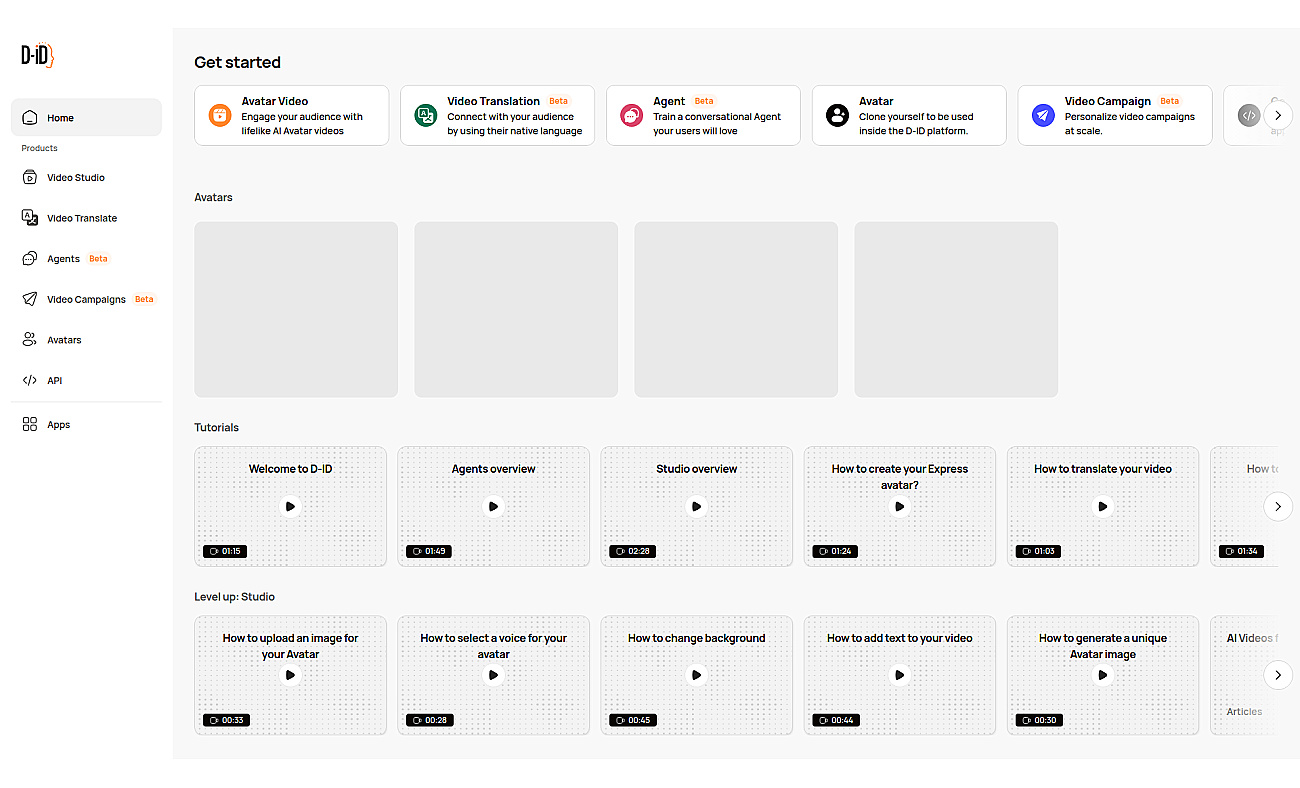Play How to add text to your video
This screenshot has width=1300, height=788.
tap(900, 675)
